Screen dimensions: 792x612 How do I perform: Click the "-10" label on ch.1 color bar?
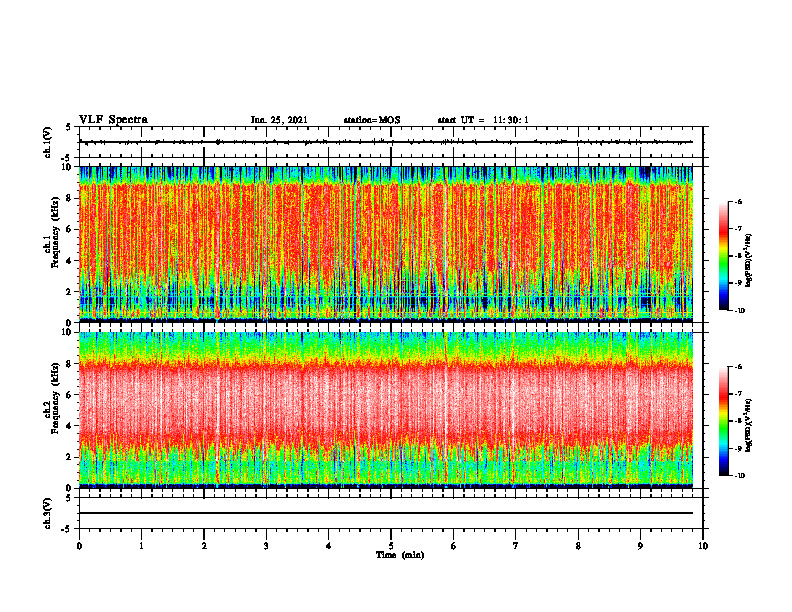pyautogui.click(x=740, y=311)
